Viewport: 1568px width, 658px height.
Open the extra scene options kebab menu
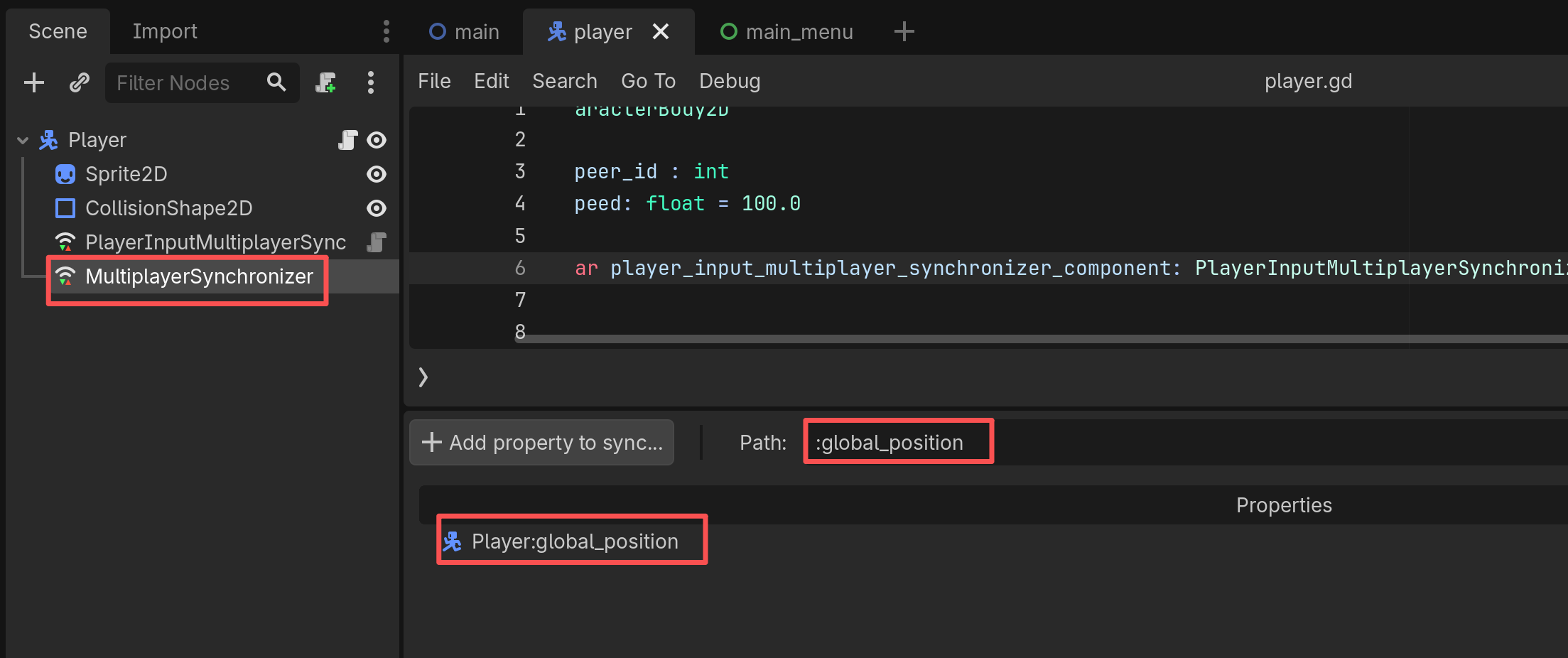tap(370, 82)
